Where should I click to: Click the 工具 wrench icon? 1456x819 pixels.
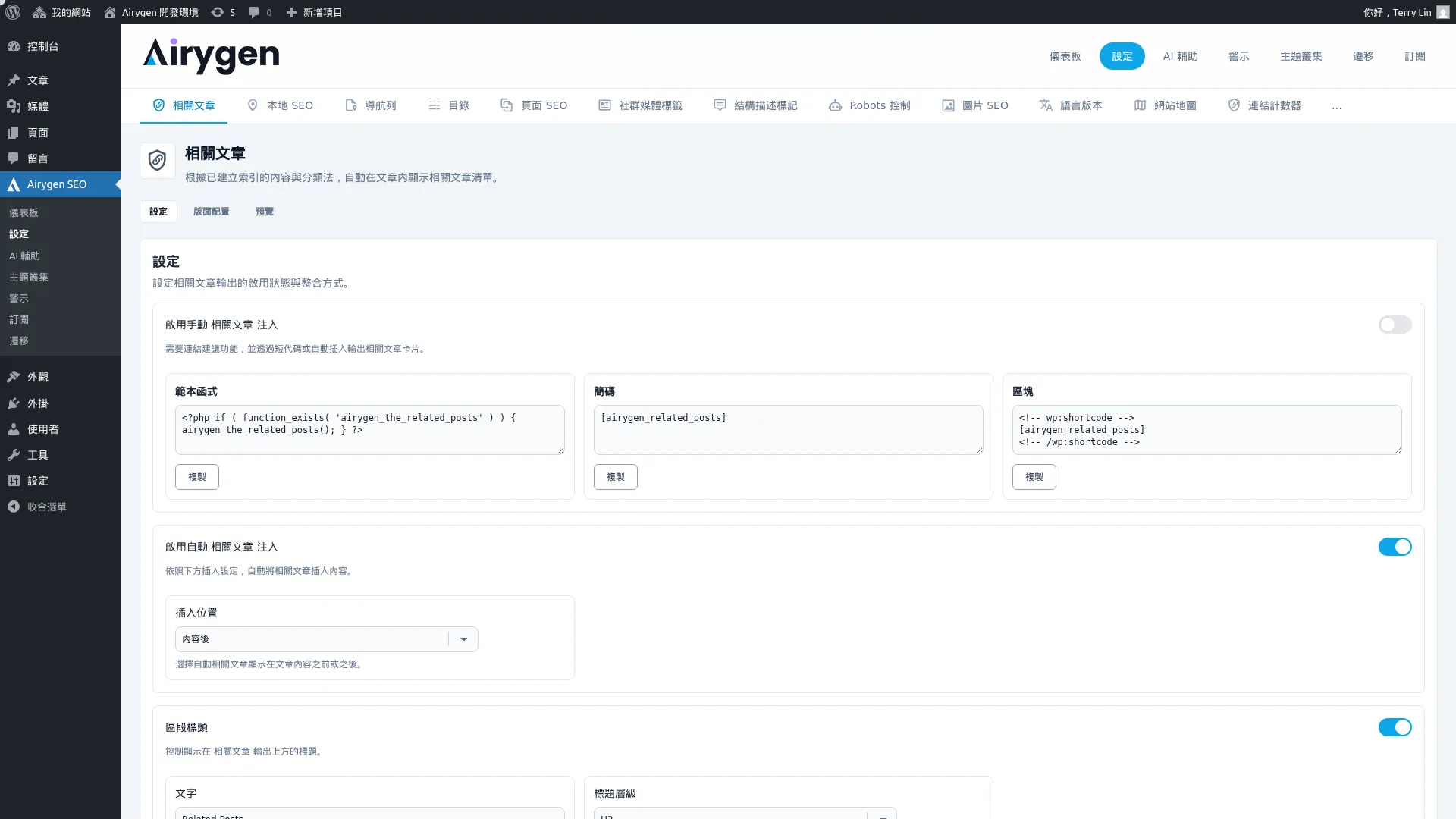(x=14, y=455)
